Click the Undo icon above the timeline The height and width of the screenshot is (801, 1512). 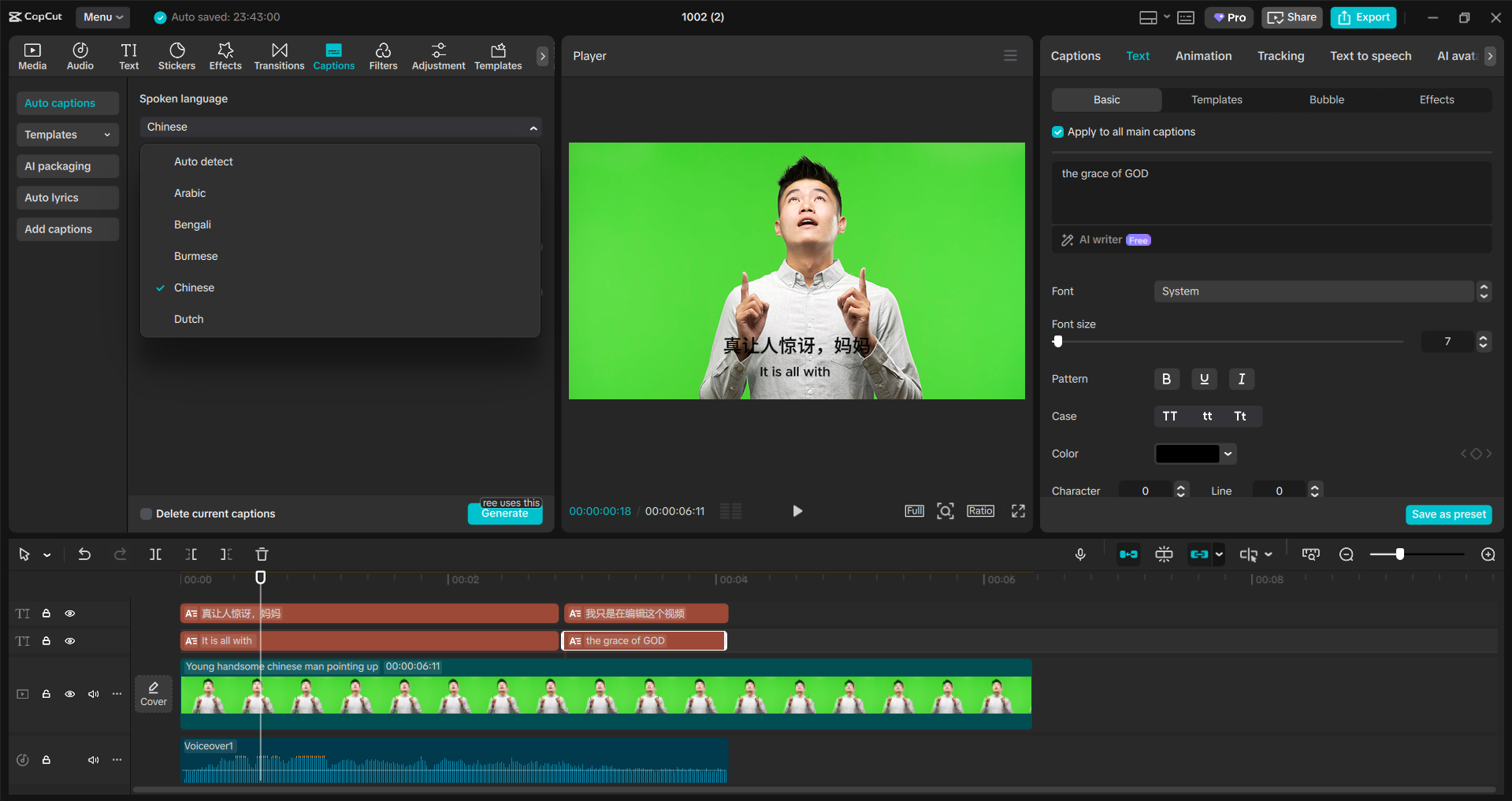(x=84, y=554)
